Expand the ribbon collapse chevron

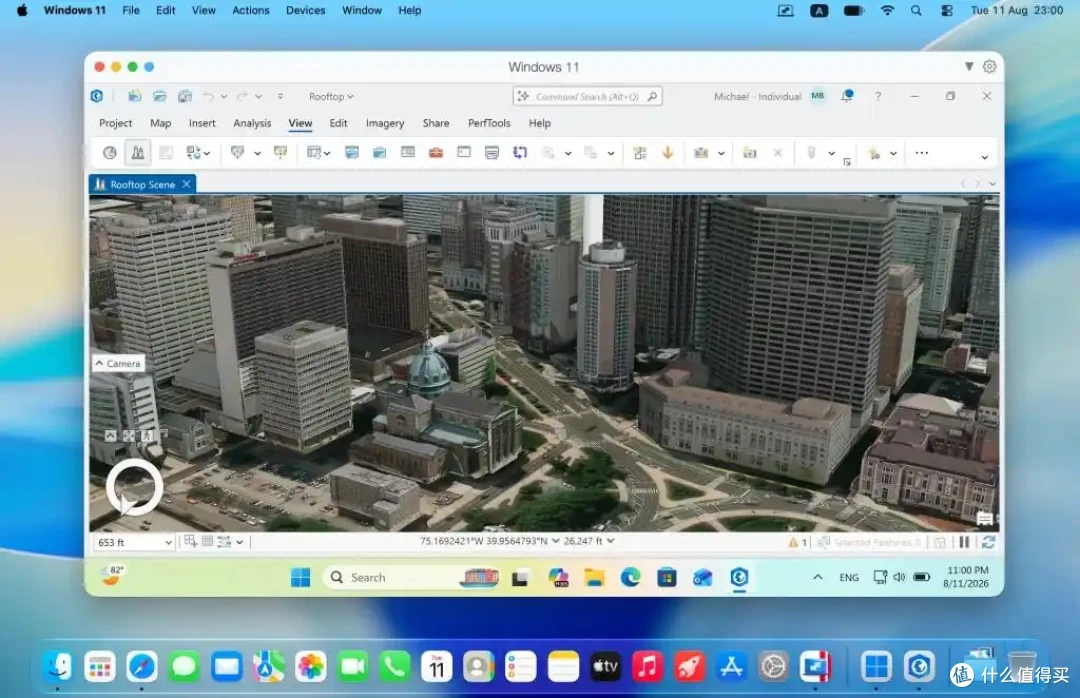pos(984,157)
